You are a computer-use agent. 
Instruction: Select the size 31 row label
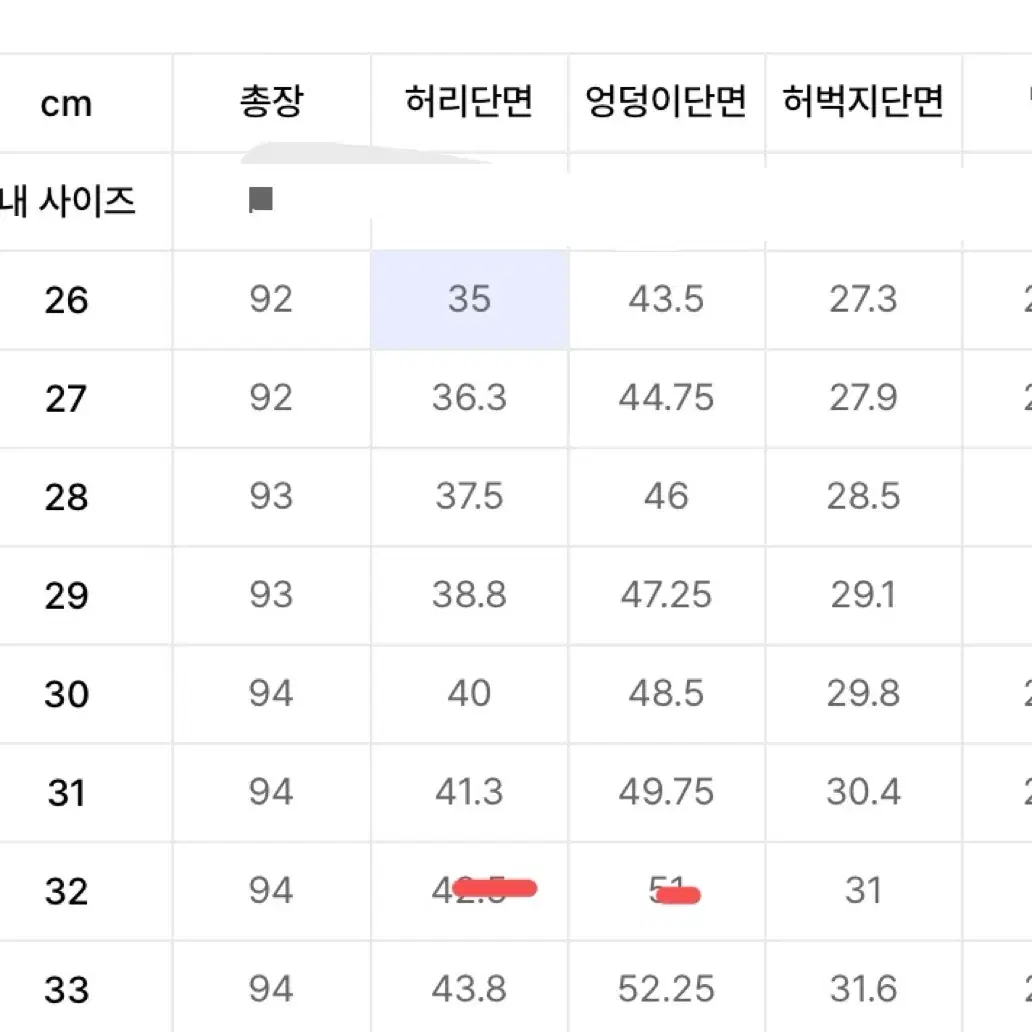(66, 792)
